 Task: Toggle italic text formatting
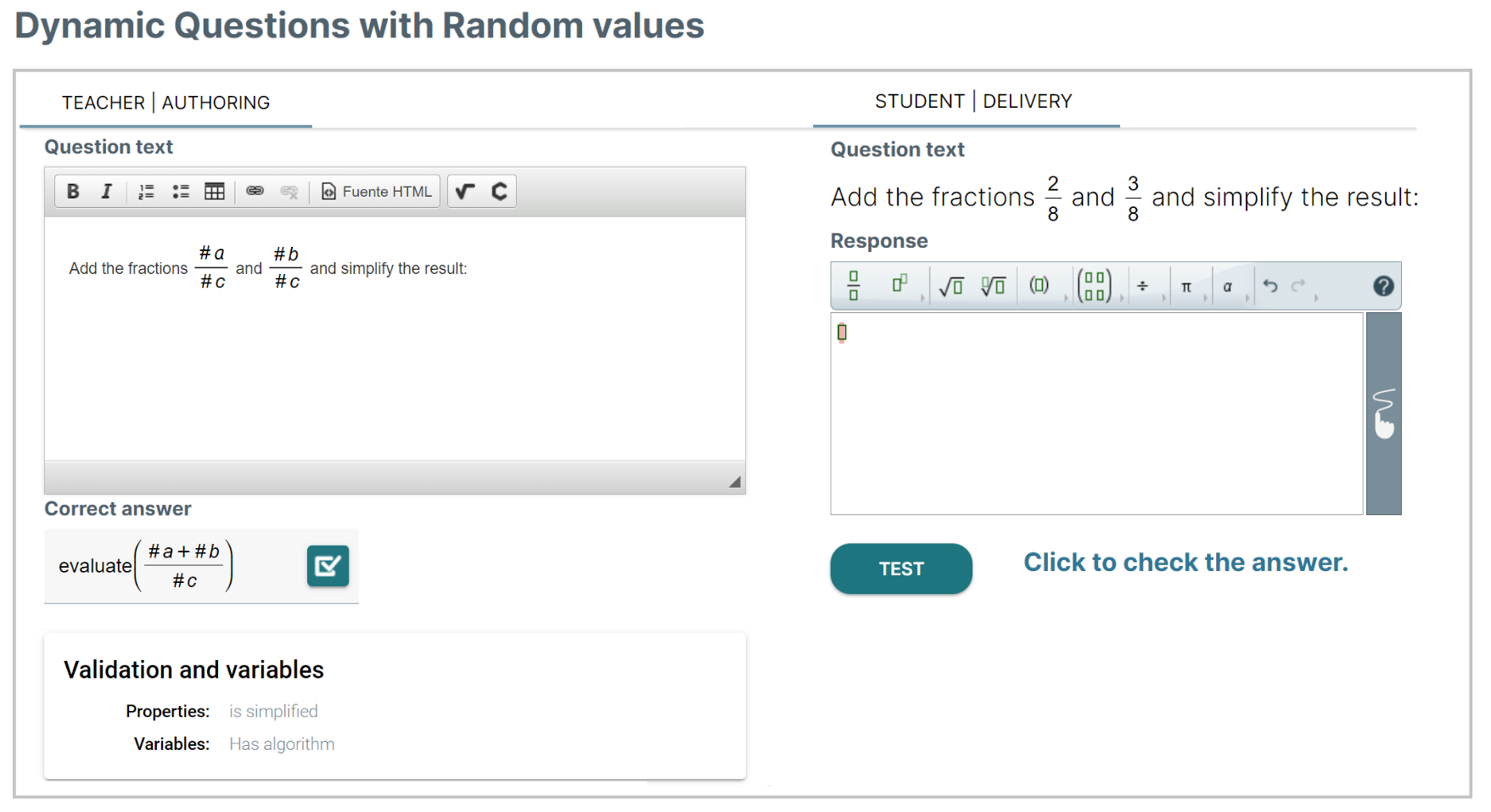[x=107, y=192]
